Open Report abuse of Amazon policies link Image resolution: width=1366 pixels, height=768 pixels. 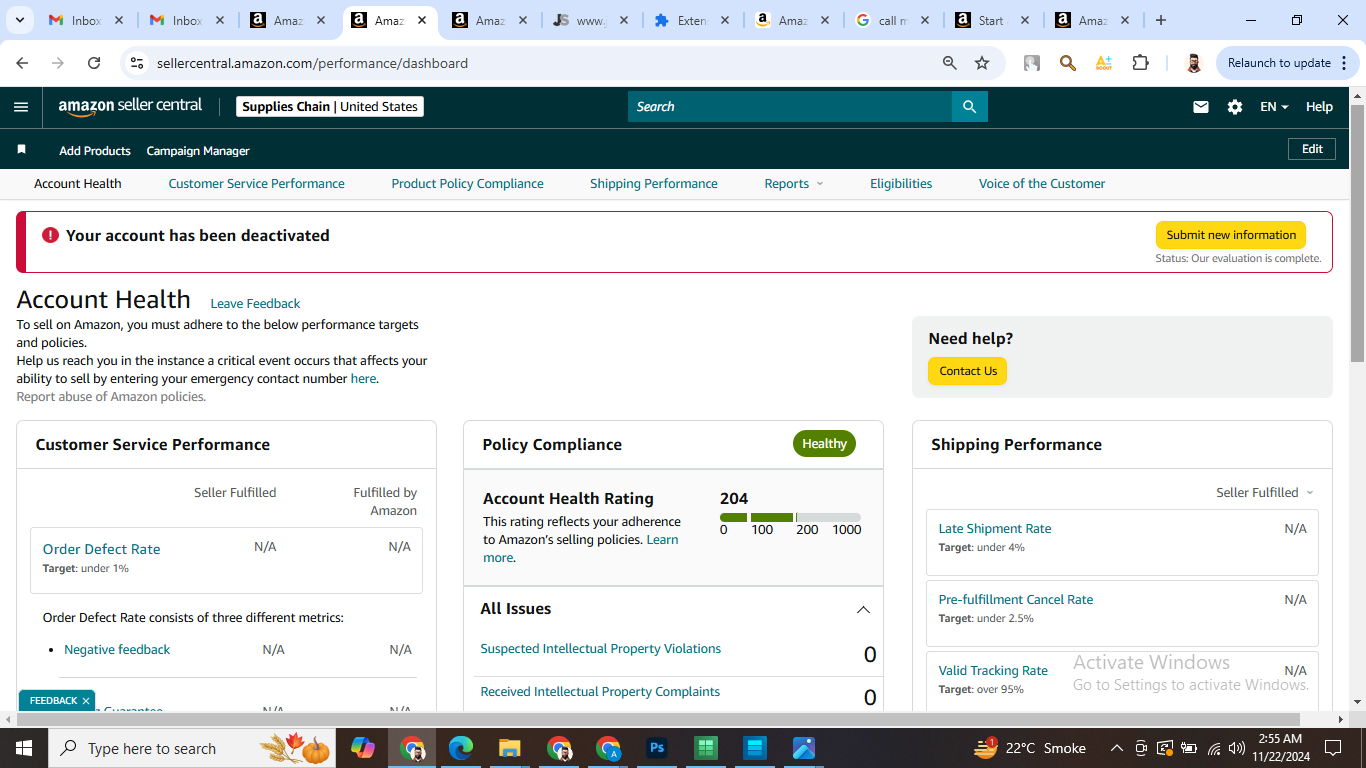(111, 397)
